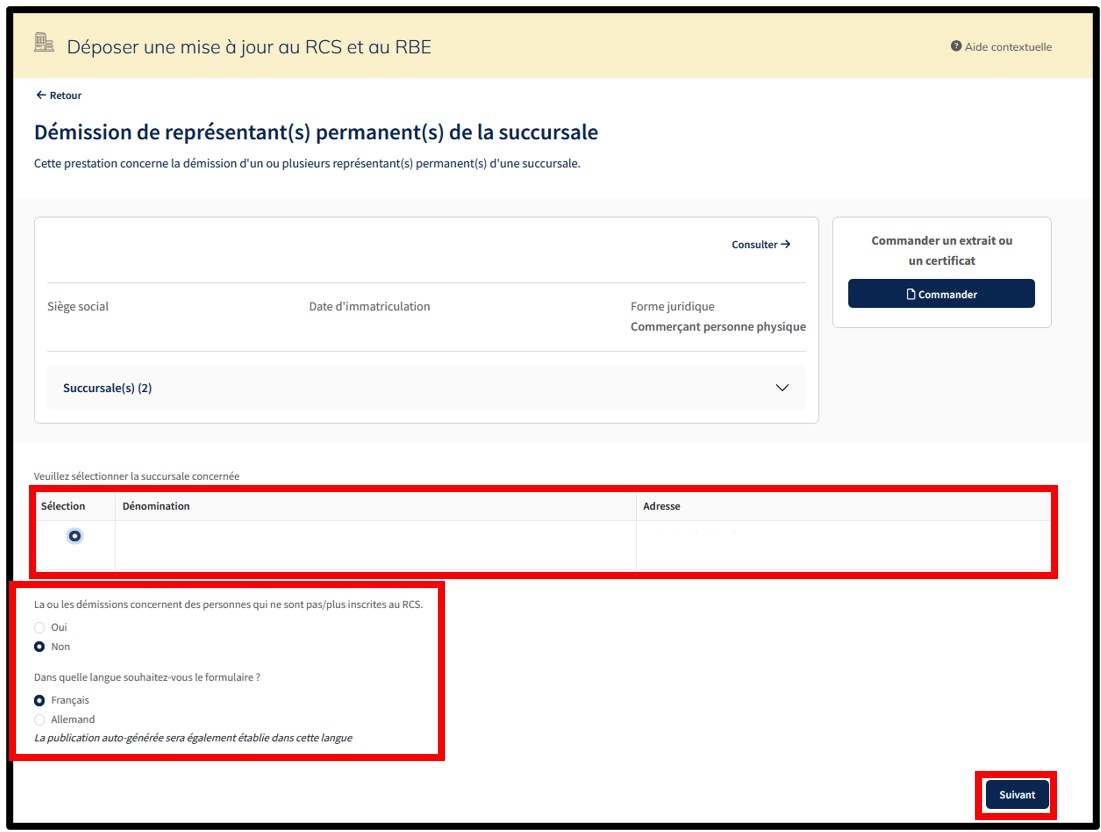Click the building icon in the header

click(x=44, y=43)
